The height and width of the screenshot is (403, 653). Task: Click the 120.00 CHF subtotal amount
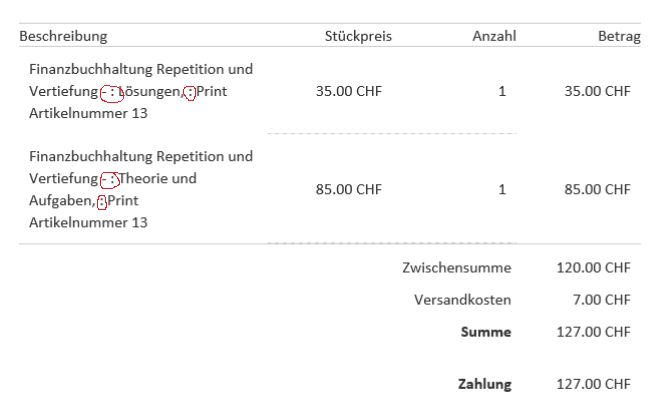click(x=593, y=268)
